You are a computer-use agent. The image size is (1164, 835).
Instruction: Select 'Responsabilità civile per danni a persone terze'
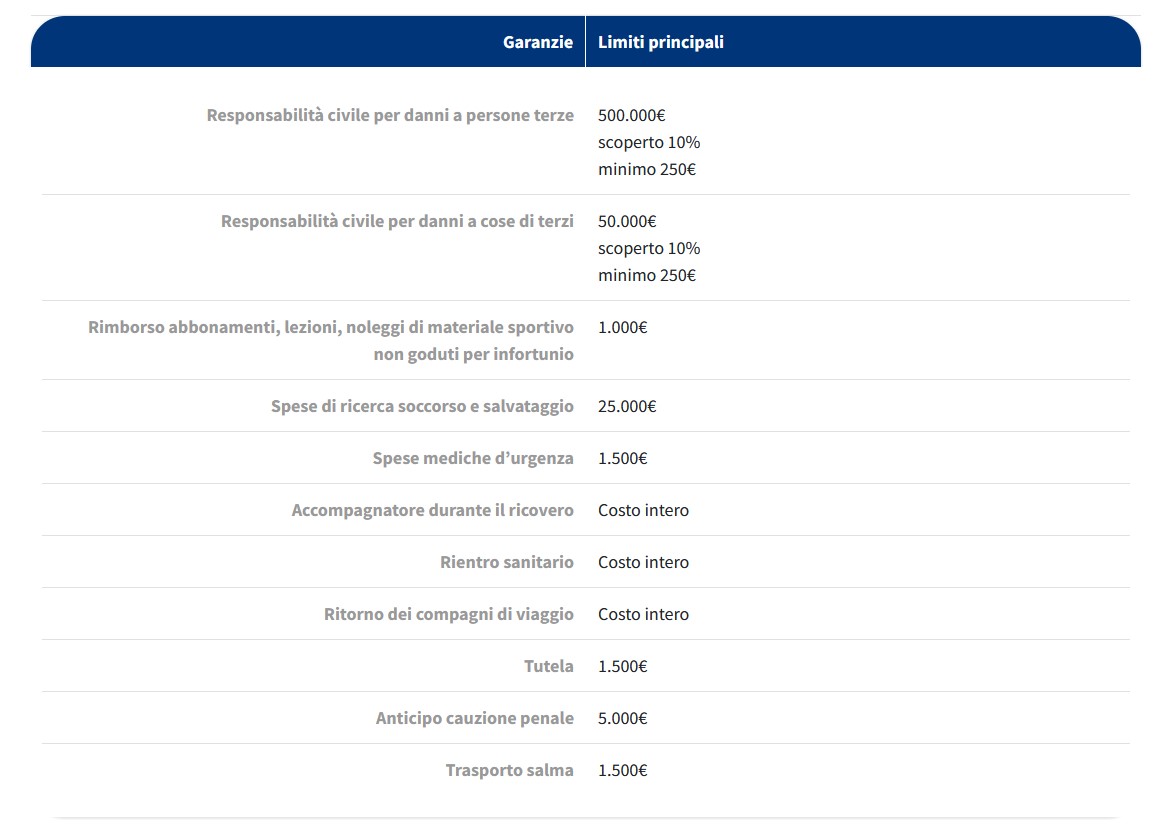pos(390,115)
